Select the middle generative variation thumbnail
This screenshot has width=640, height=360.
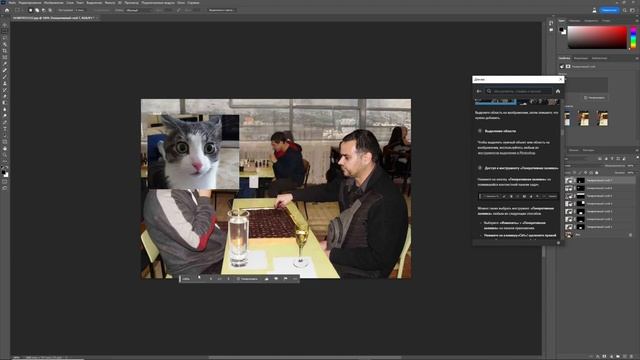pos(584,118)
